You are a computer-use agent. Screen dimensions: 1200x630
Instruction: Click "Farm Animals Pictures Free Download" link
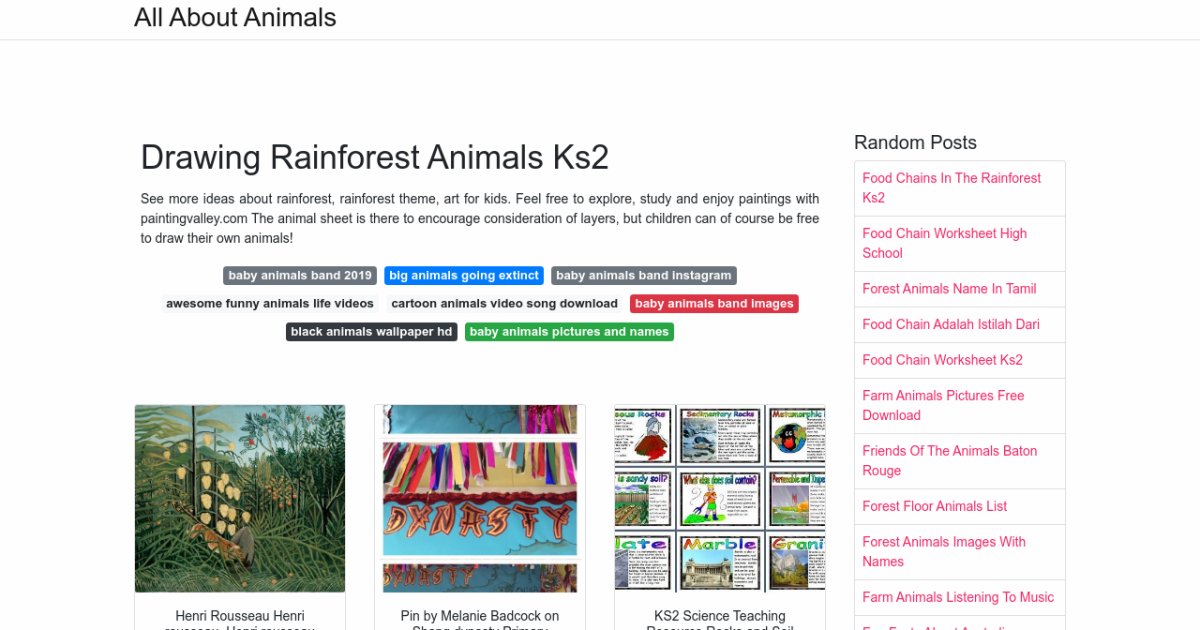[x=942, y=405]
